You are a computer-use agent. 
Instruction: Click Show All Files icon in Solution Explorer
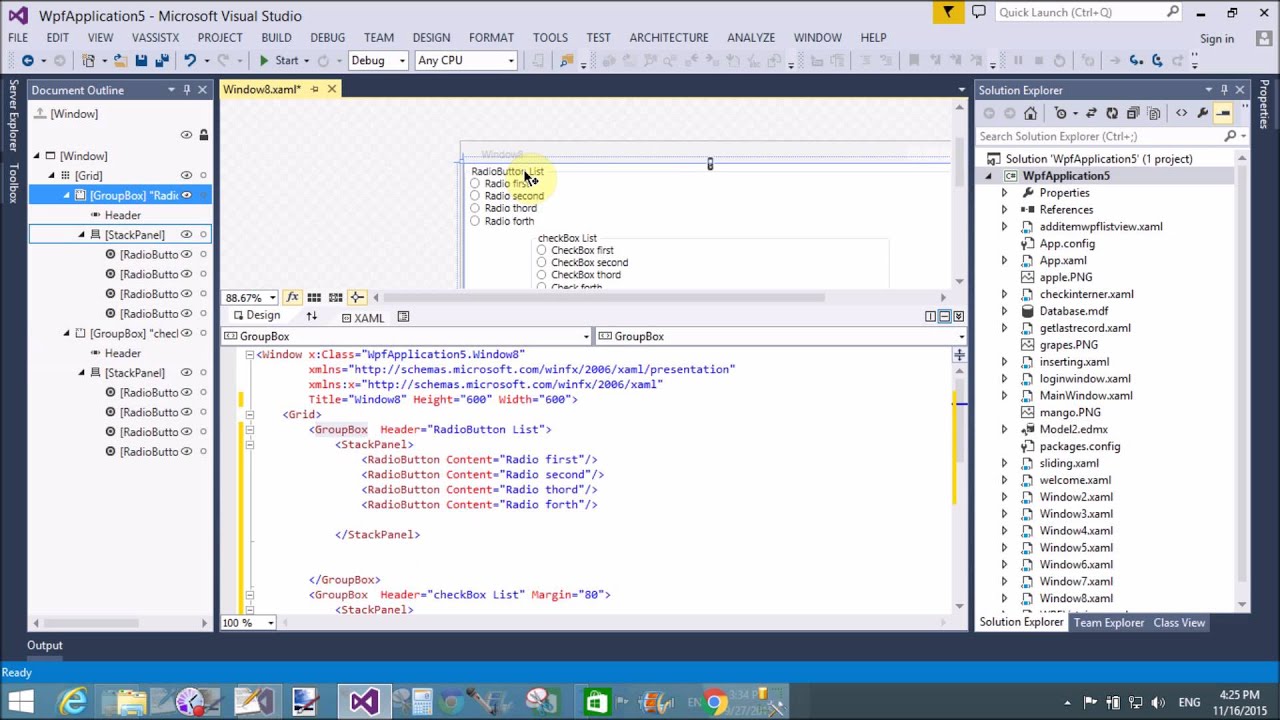click(x=1154, y=113)
